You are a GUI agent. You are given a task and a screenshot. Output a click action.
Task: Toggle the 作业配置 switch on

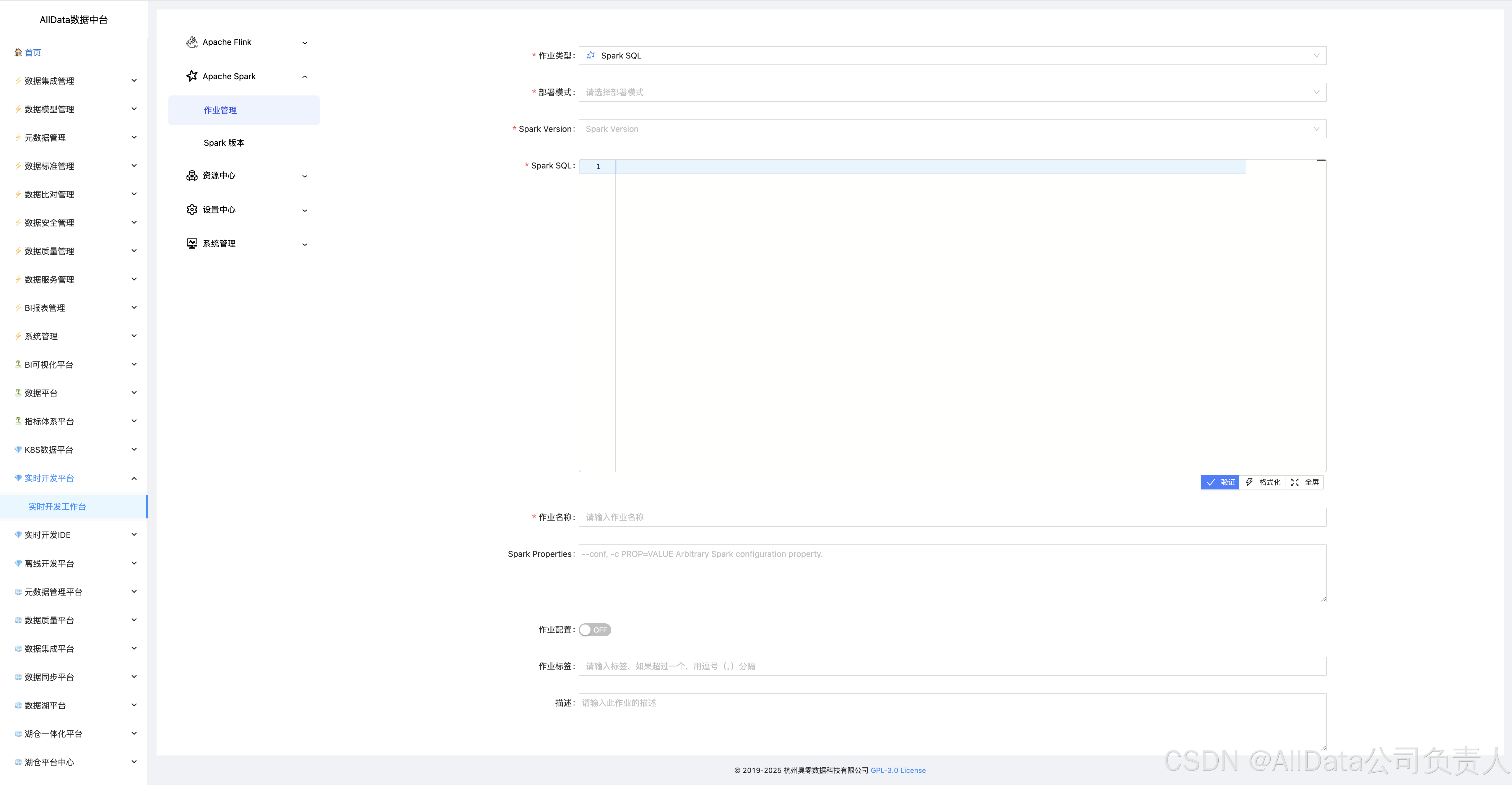(595, 630)
